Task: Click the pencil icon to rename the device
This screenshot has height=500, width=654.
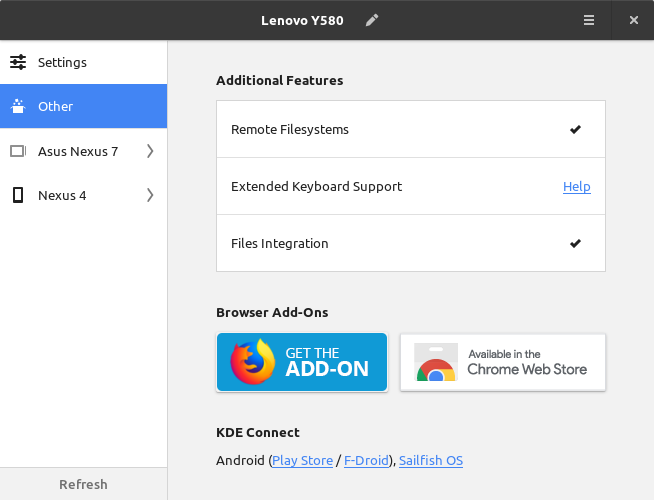Action: coord(372,20)
